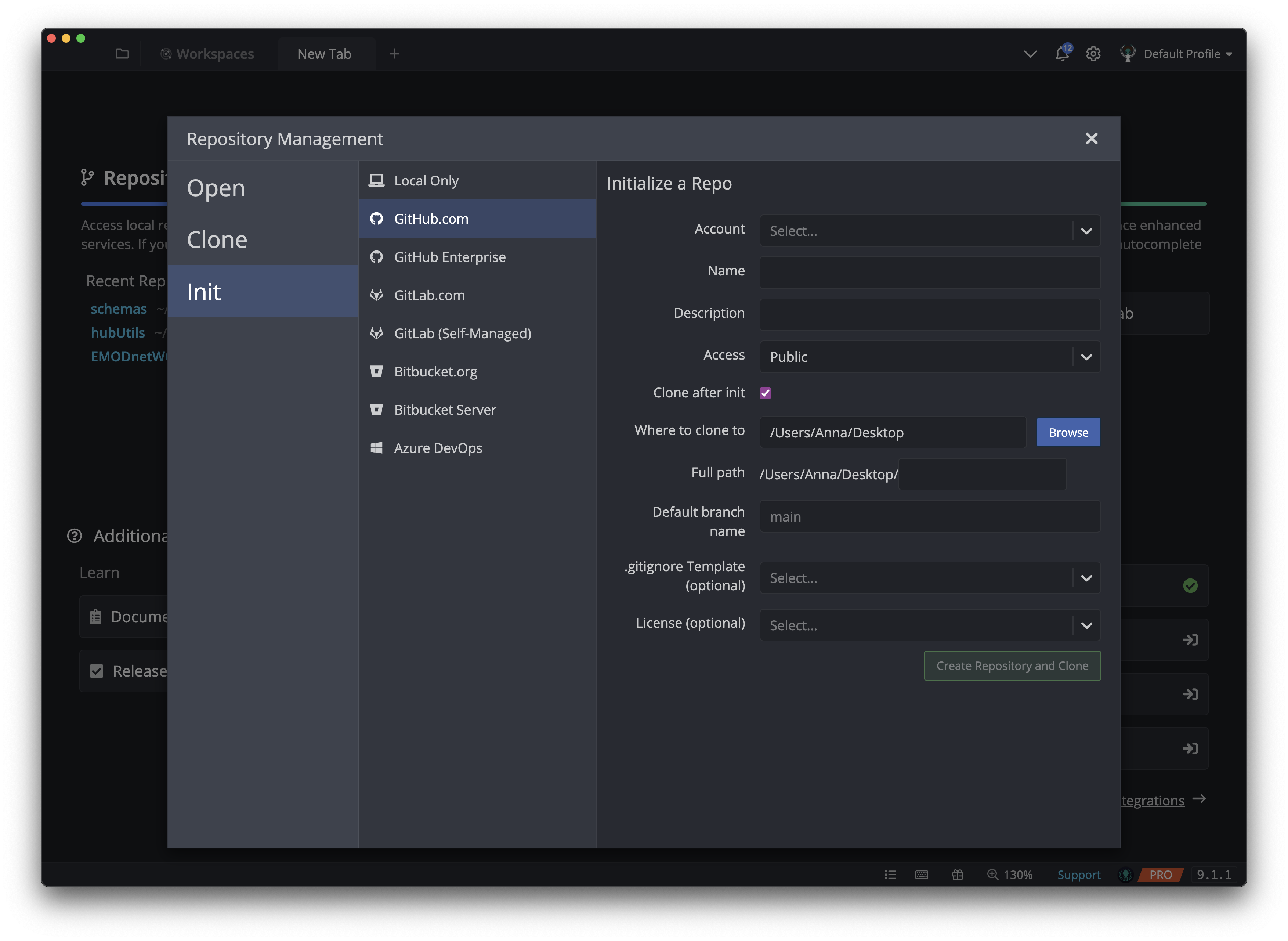This screenshot has width=1288, height=941.
Task: Click the status bar GitKraken logo icon
Action: 1125,875
